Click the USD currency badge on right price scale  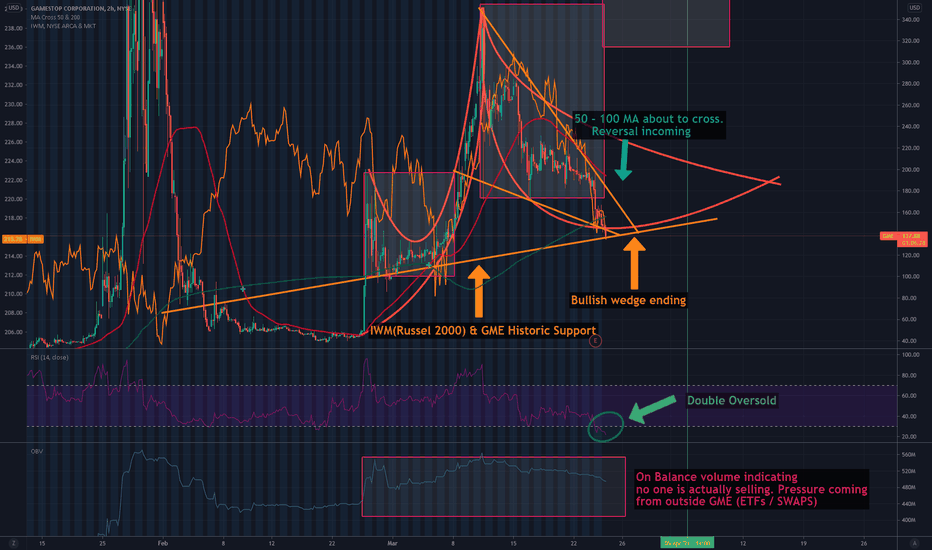(914, 8)
